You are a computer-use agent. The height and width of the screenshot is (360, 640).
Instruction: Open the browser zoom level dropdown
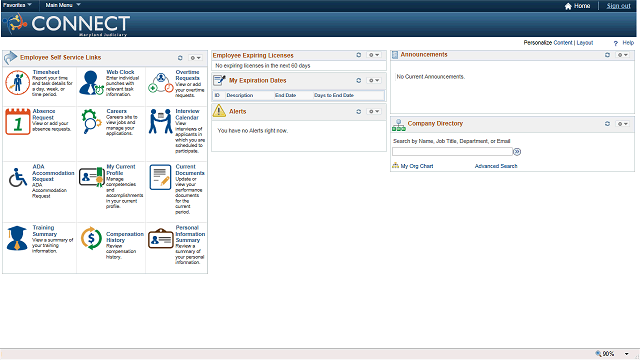pyautogui.click(x=627, y=354)
